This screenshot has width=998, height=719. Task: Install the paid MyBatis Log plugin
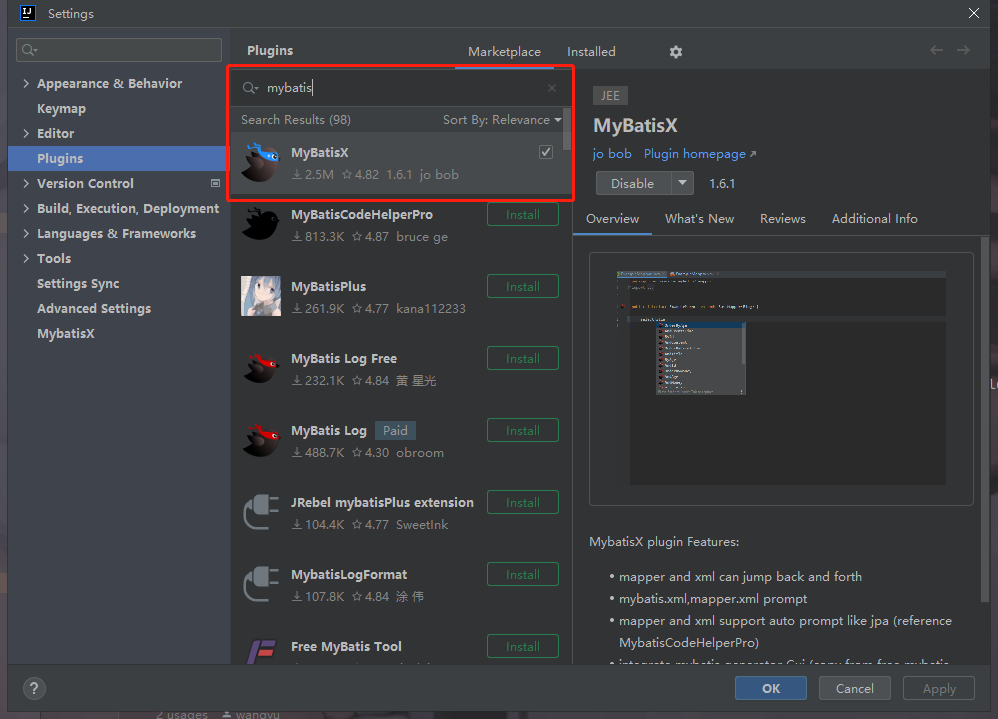pyautogui.click(x=523, y=430)
